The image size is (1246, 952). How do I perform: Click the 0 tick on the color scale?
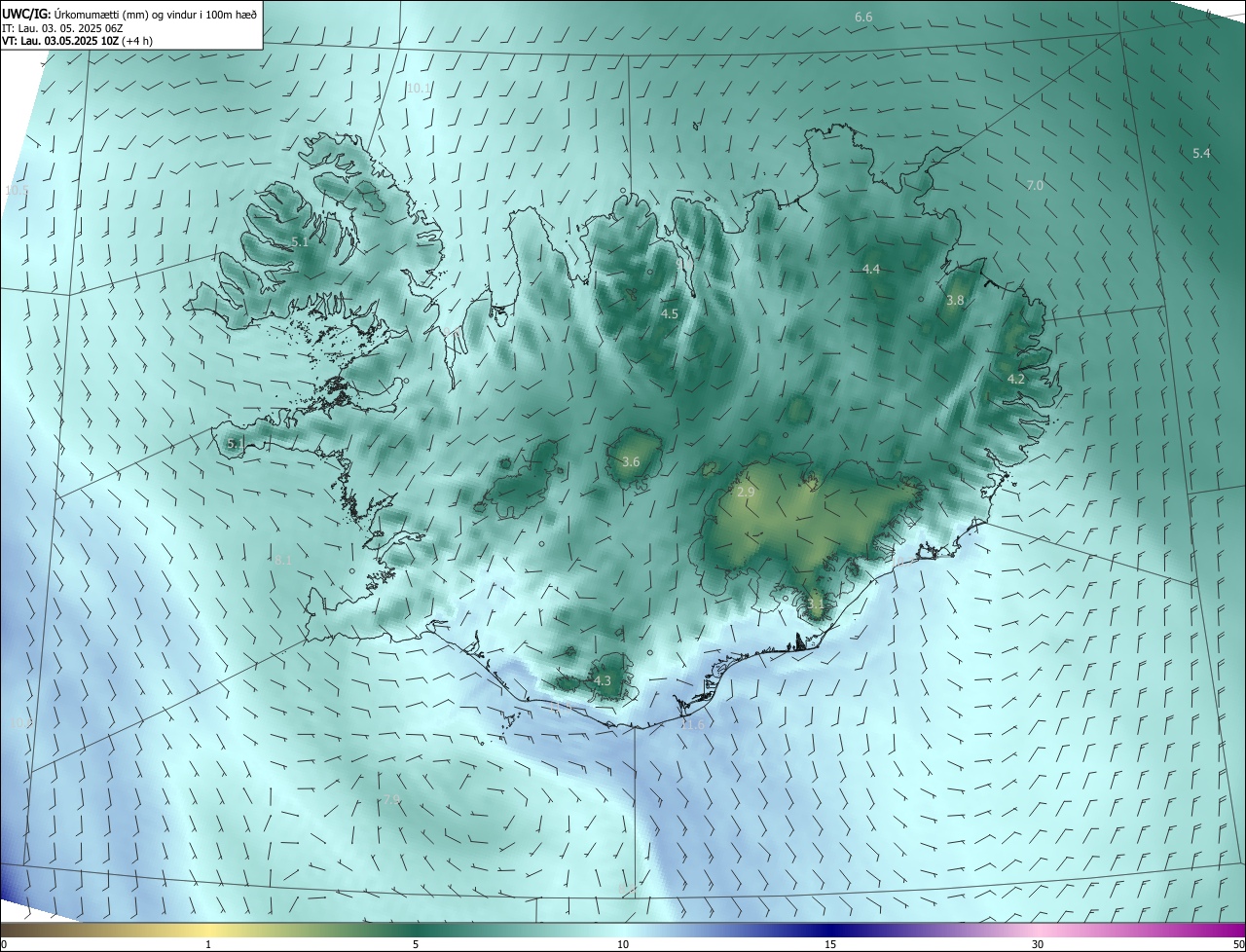3,944
